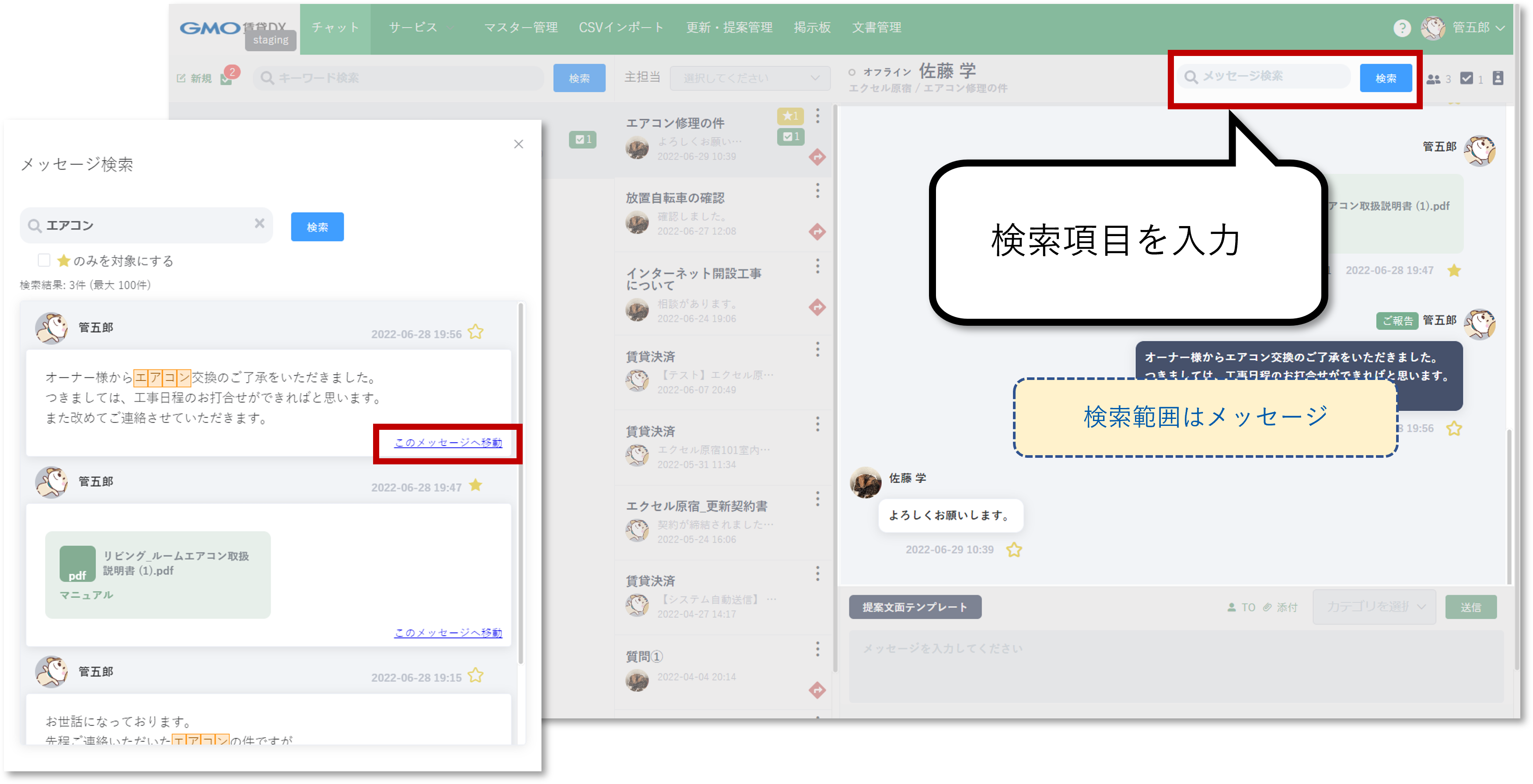Click the pdf file icon in results
This screenshot has height=784, width=1533.
click(x=77, y=563)
